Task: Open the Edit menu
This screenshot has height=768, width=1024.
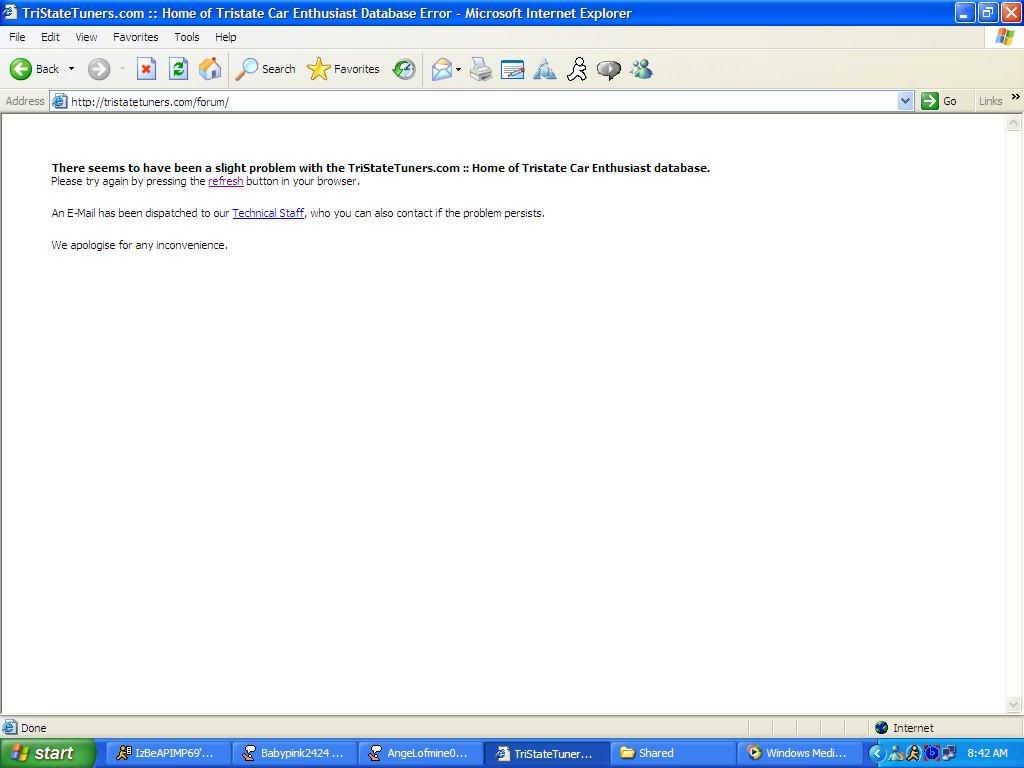Action: (50, 37)
